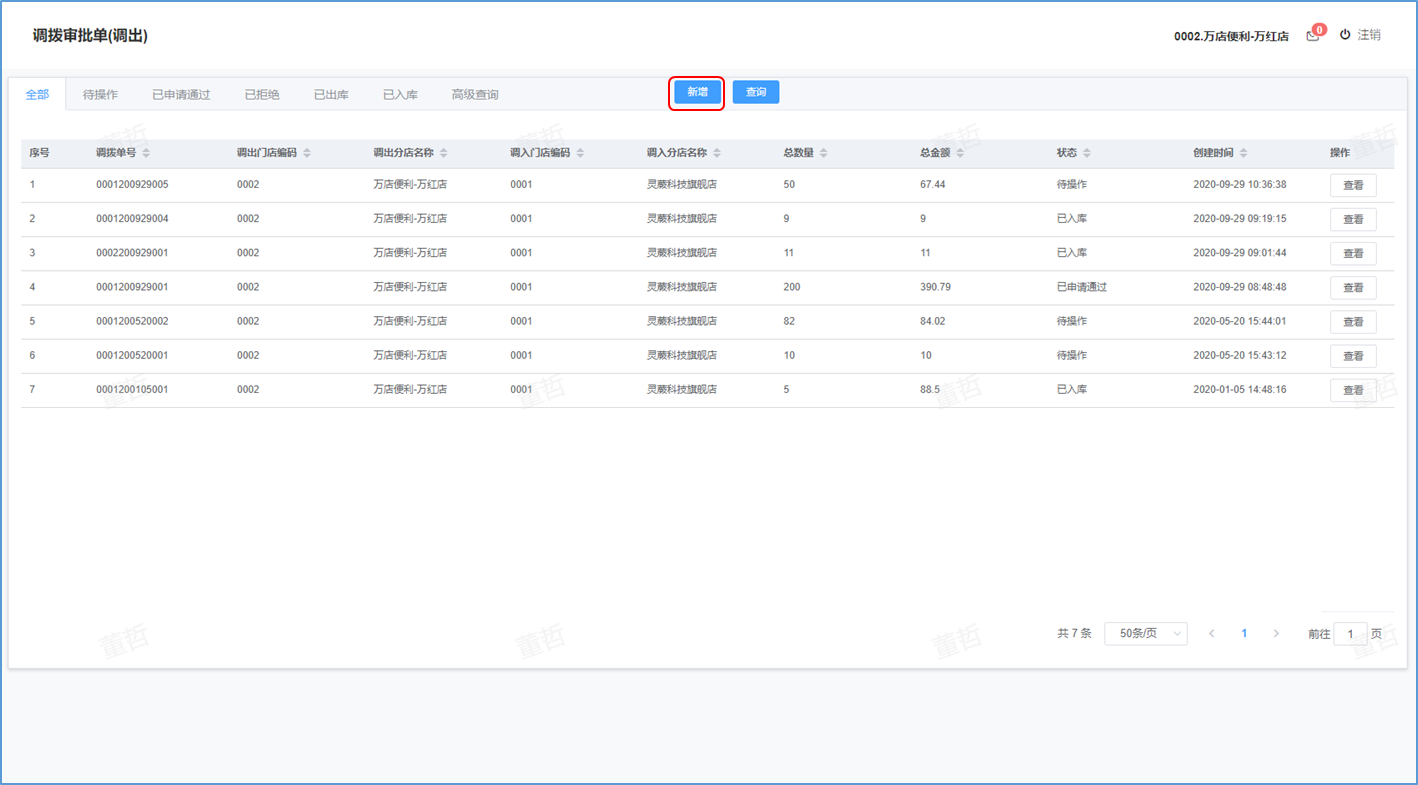Click the page jump number input field

point(1350,634)
